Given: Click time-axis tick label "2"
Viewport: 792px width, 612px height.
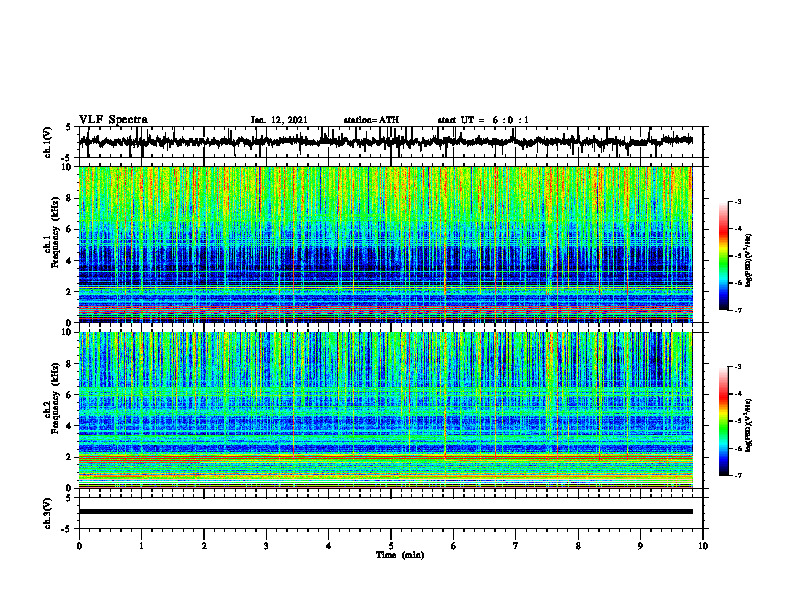Looking at the screenshot, I should pos(204,546).
